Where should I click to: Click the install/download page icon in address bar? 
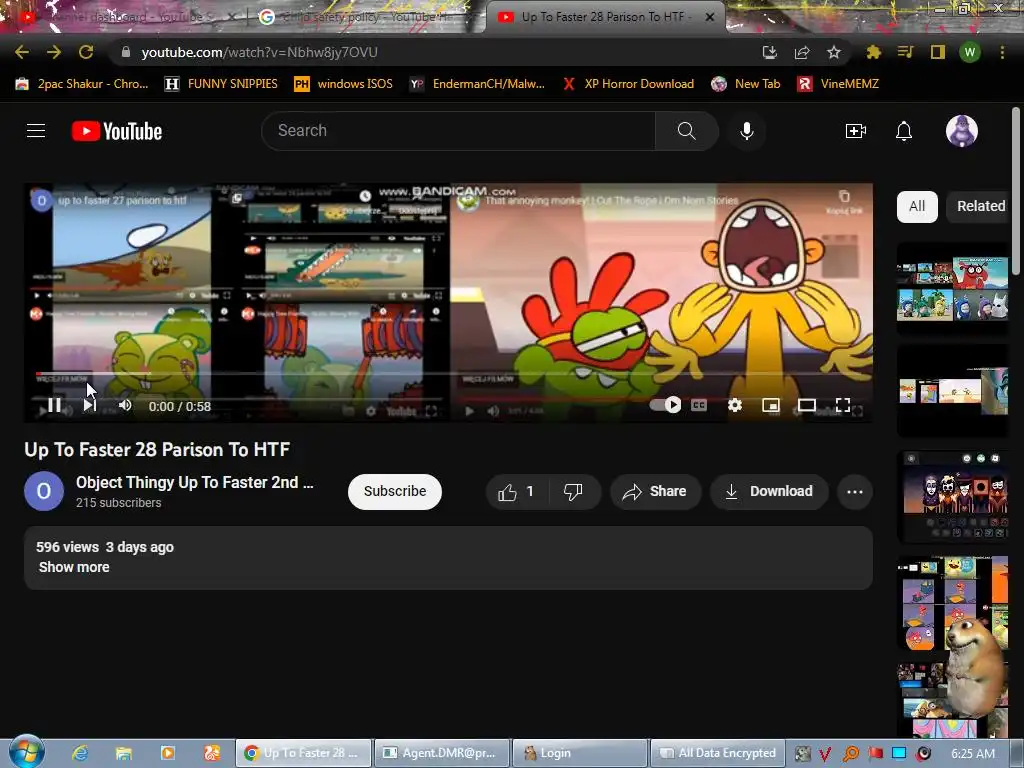769,52
